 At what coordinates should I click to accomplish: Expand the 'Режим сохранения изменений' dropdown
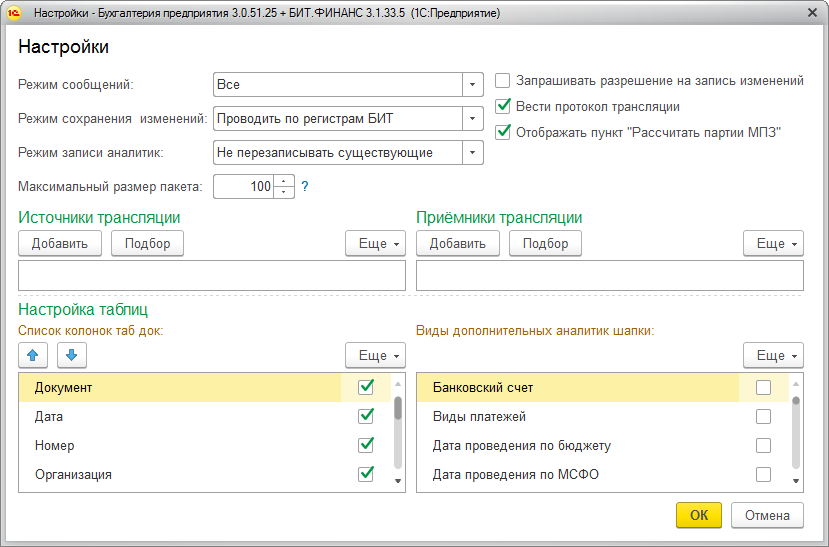472,119
